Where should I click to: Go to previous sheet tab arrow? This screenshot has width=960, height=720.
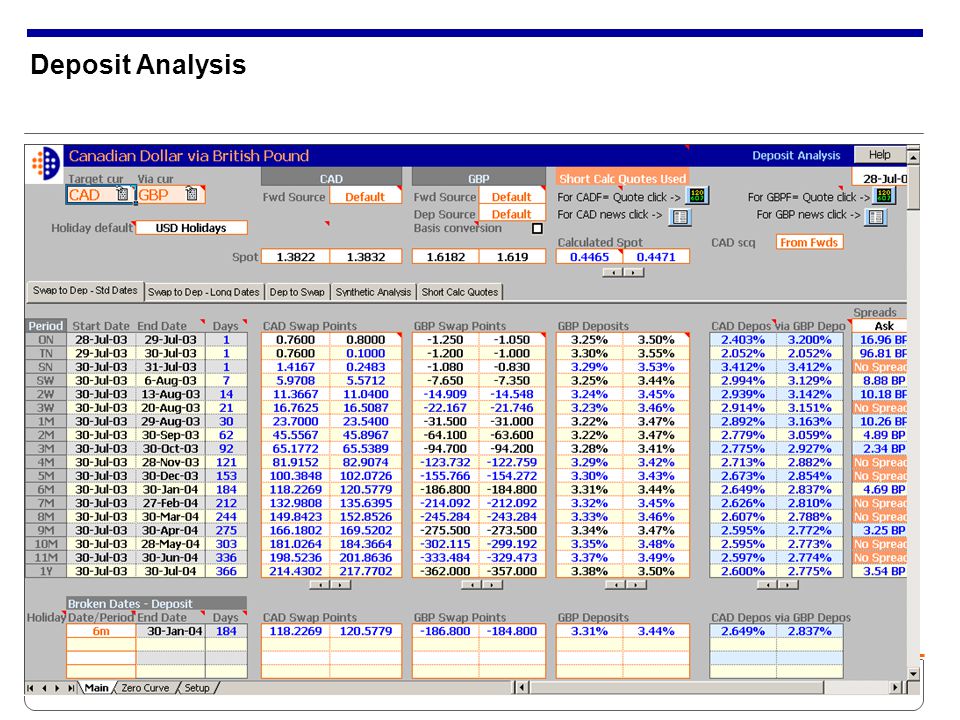pos(44,688)
